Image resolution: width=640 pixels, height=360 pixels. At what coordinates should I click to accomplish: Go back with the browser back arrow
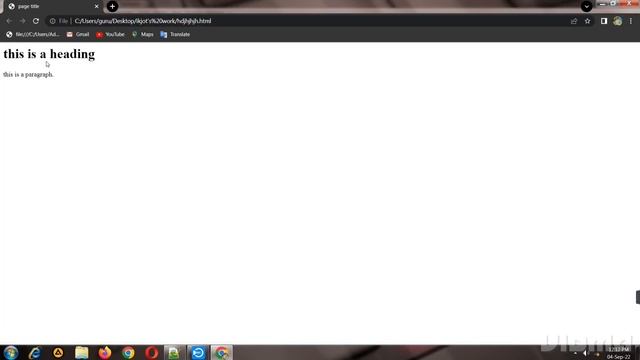pyautogui.click(x=9, y=21)
